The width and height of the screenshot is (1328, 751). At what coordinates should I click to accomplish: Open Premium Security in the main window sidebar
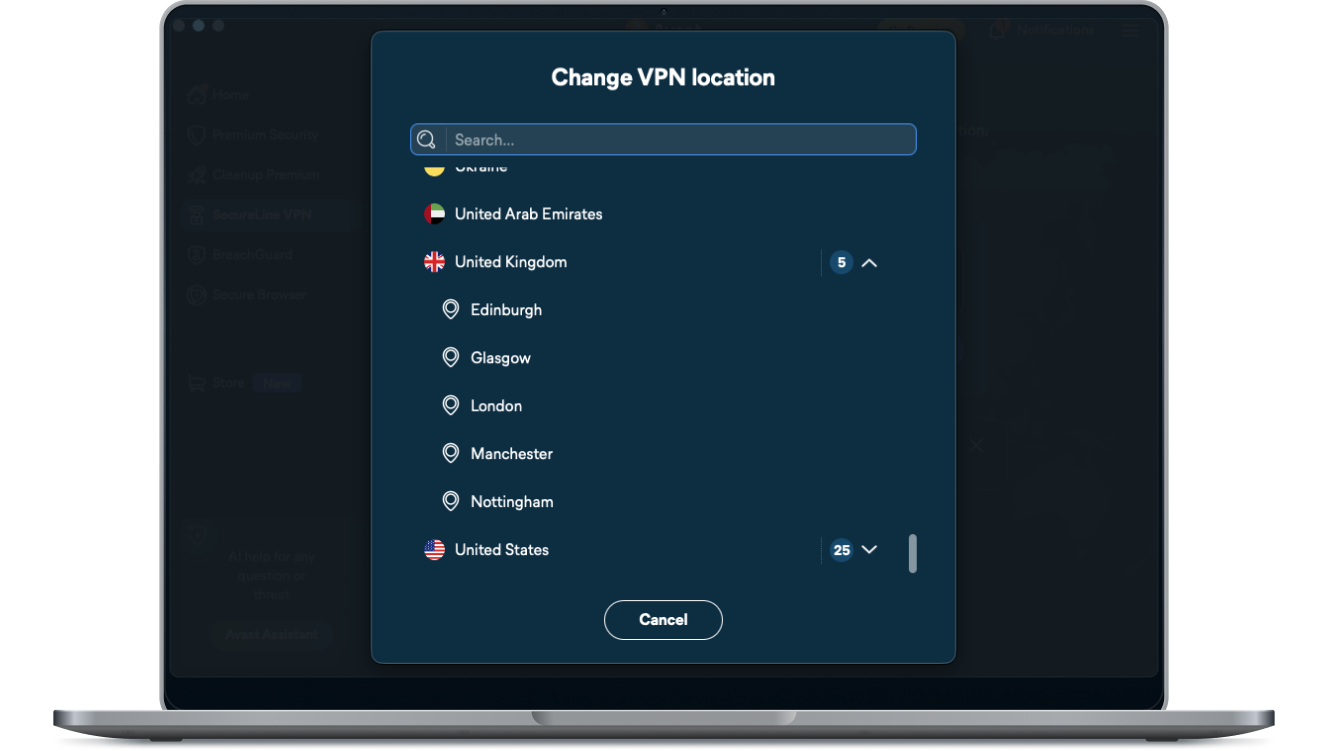(265, 135)
